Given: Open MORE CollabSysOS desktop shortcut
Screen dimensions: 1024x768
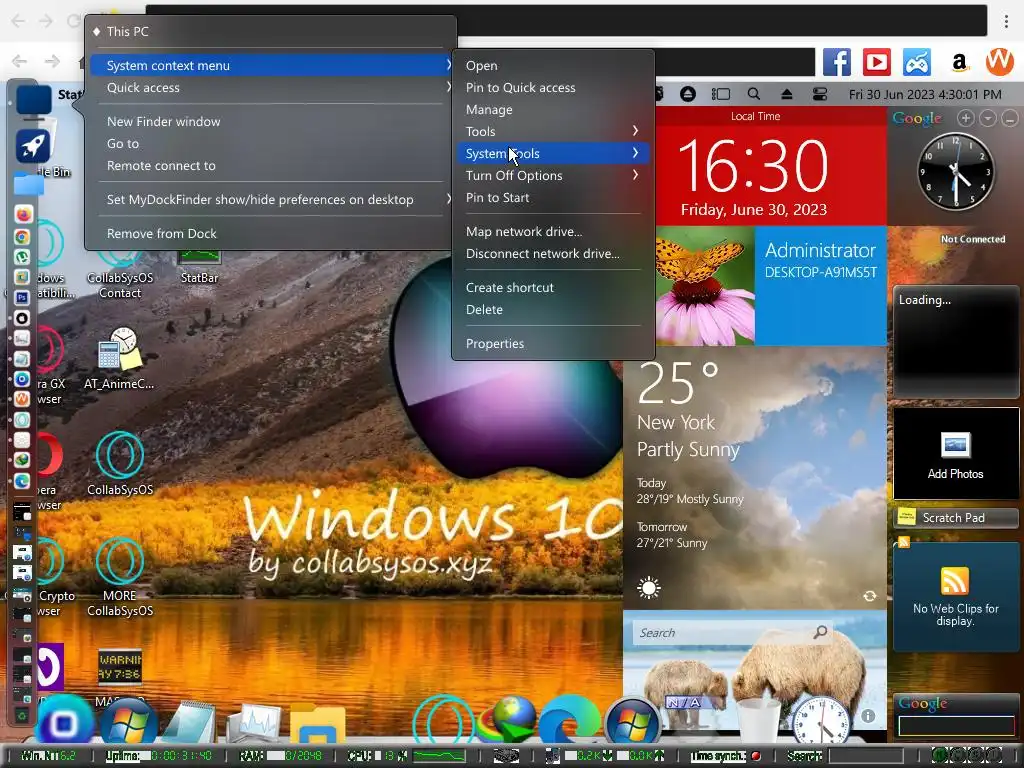Looking at the screenshot, I should [x=120, y=577].
